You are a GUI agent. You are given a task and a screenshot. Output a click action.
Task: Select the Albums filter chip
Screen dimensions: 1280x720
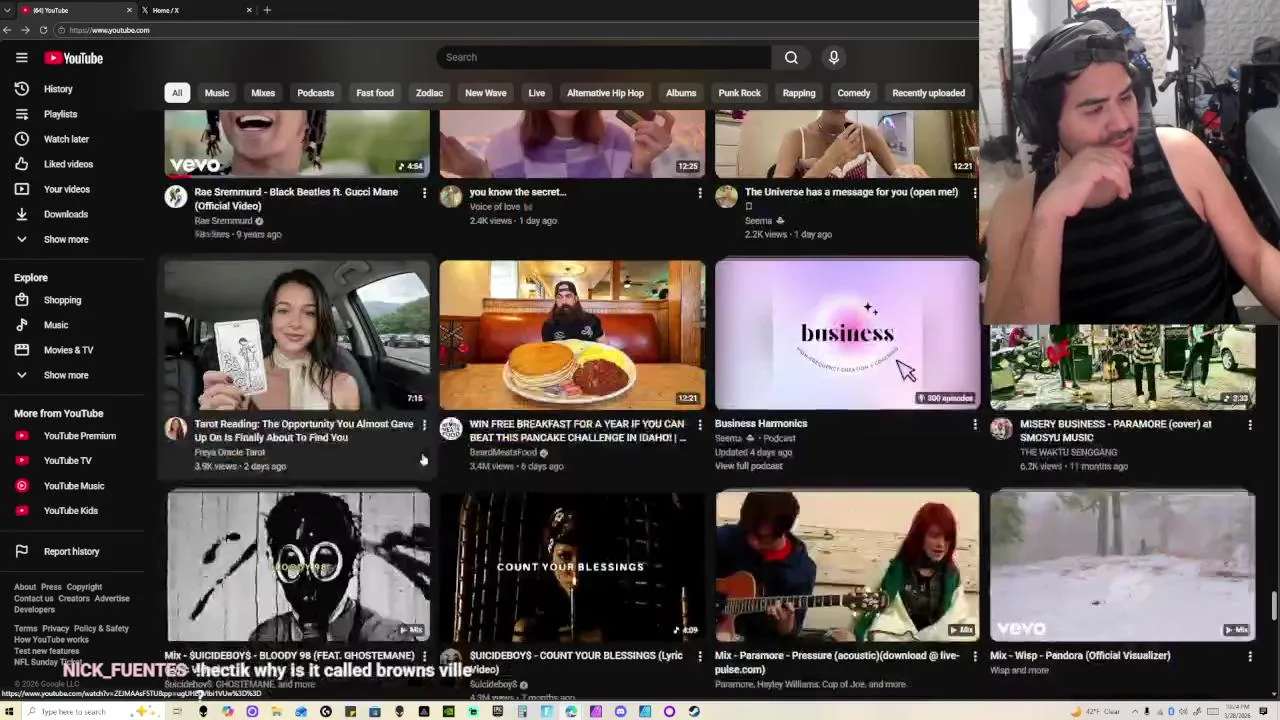(681, 93)
